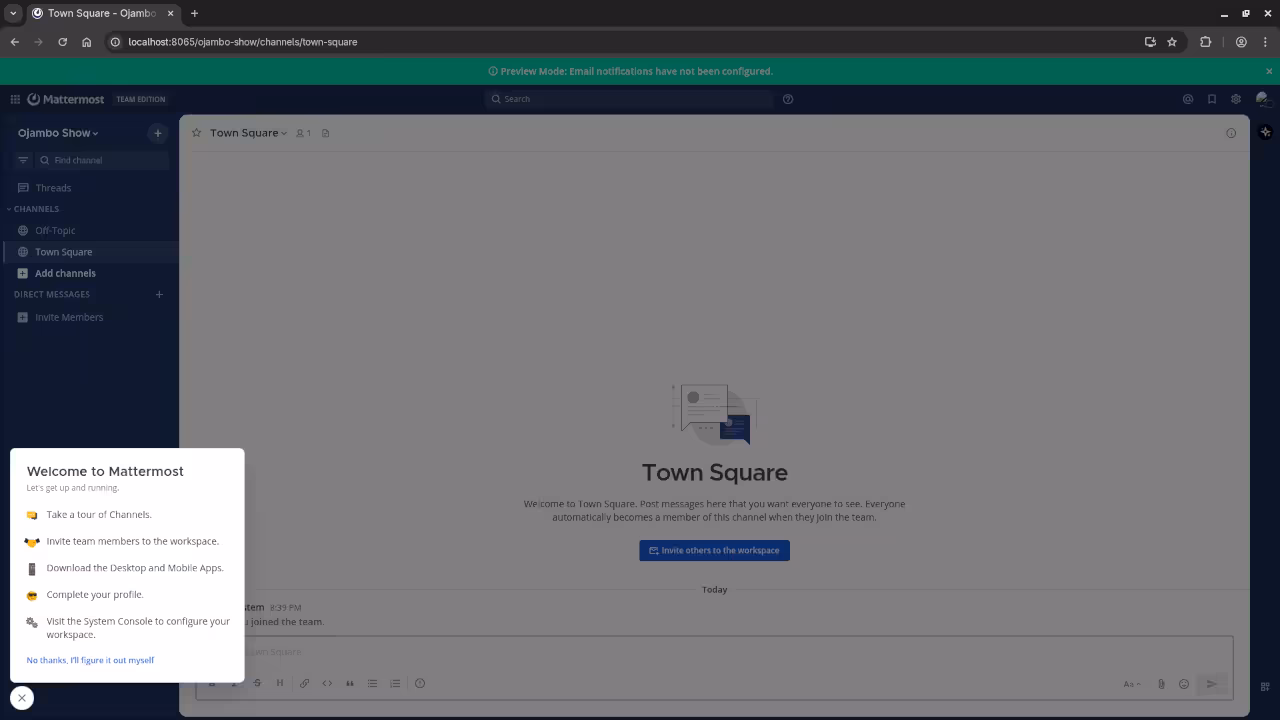This screenshot has height=720, width=1280.
Task: Click the Search field in the top bar
Action: click(630, 99)
